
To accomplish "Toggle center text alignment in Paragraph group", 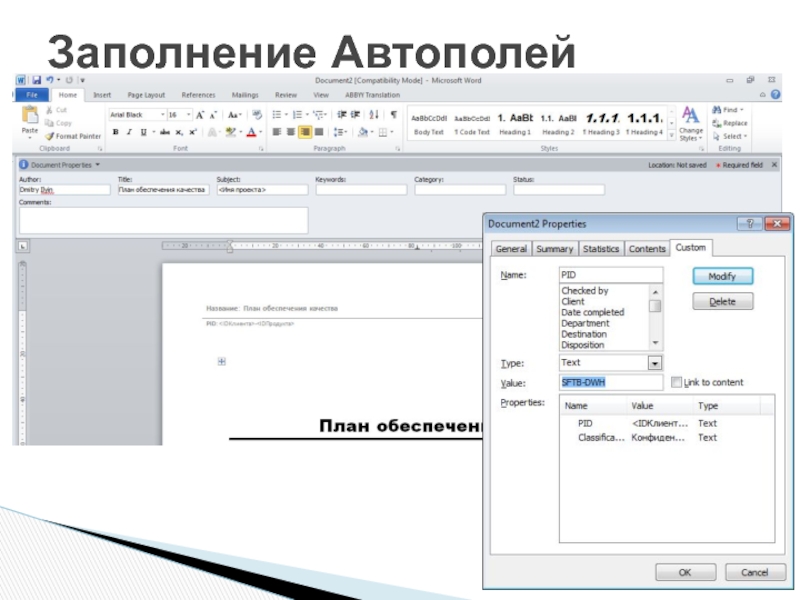I will (291, 132).
